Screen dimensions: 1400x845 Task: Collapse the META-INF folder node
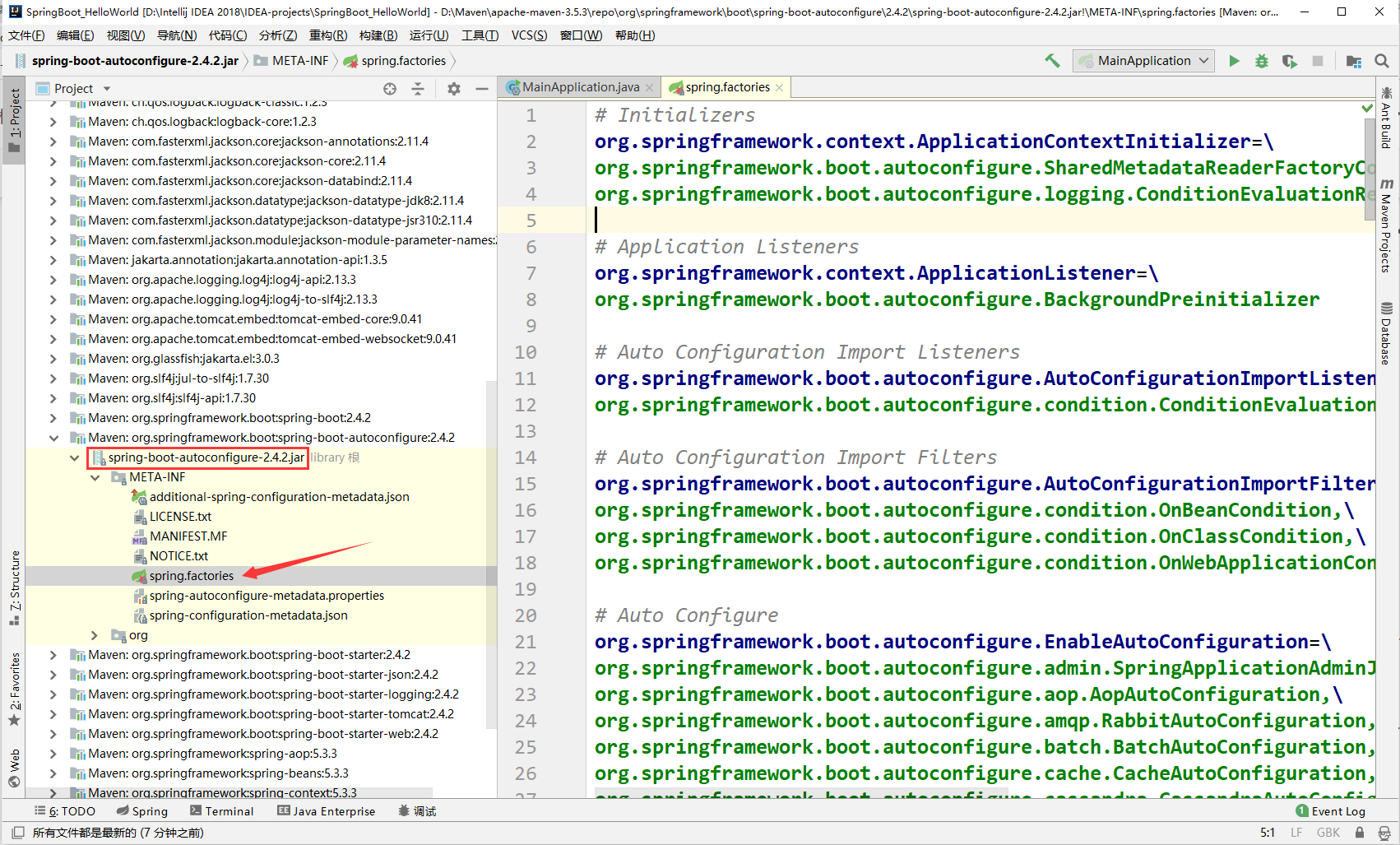tap(95, 477)
